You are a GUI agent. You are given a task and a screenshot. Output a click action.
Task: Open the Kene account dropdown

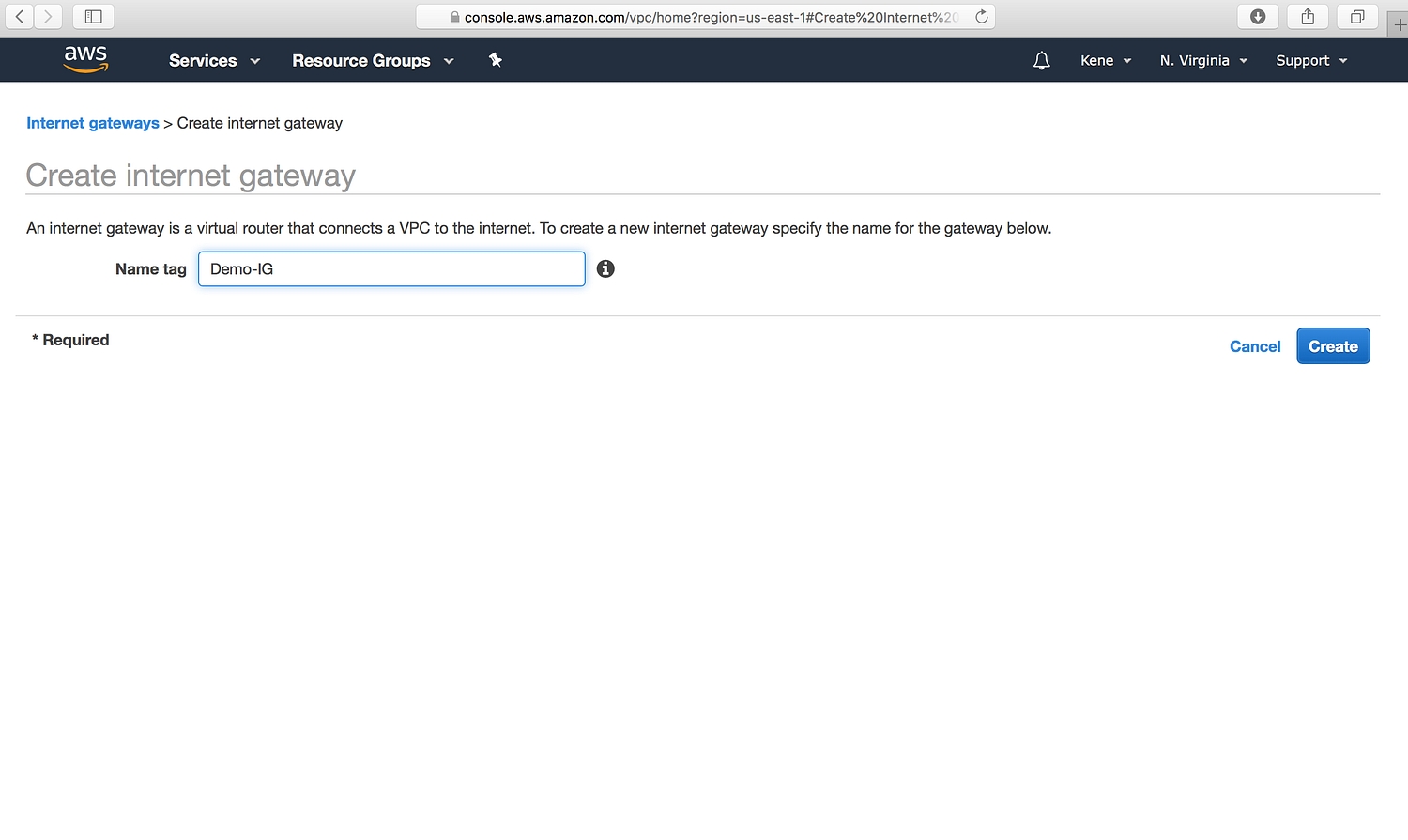[x=1106, y=61]
